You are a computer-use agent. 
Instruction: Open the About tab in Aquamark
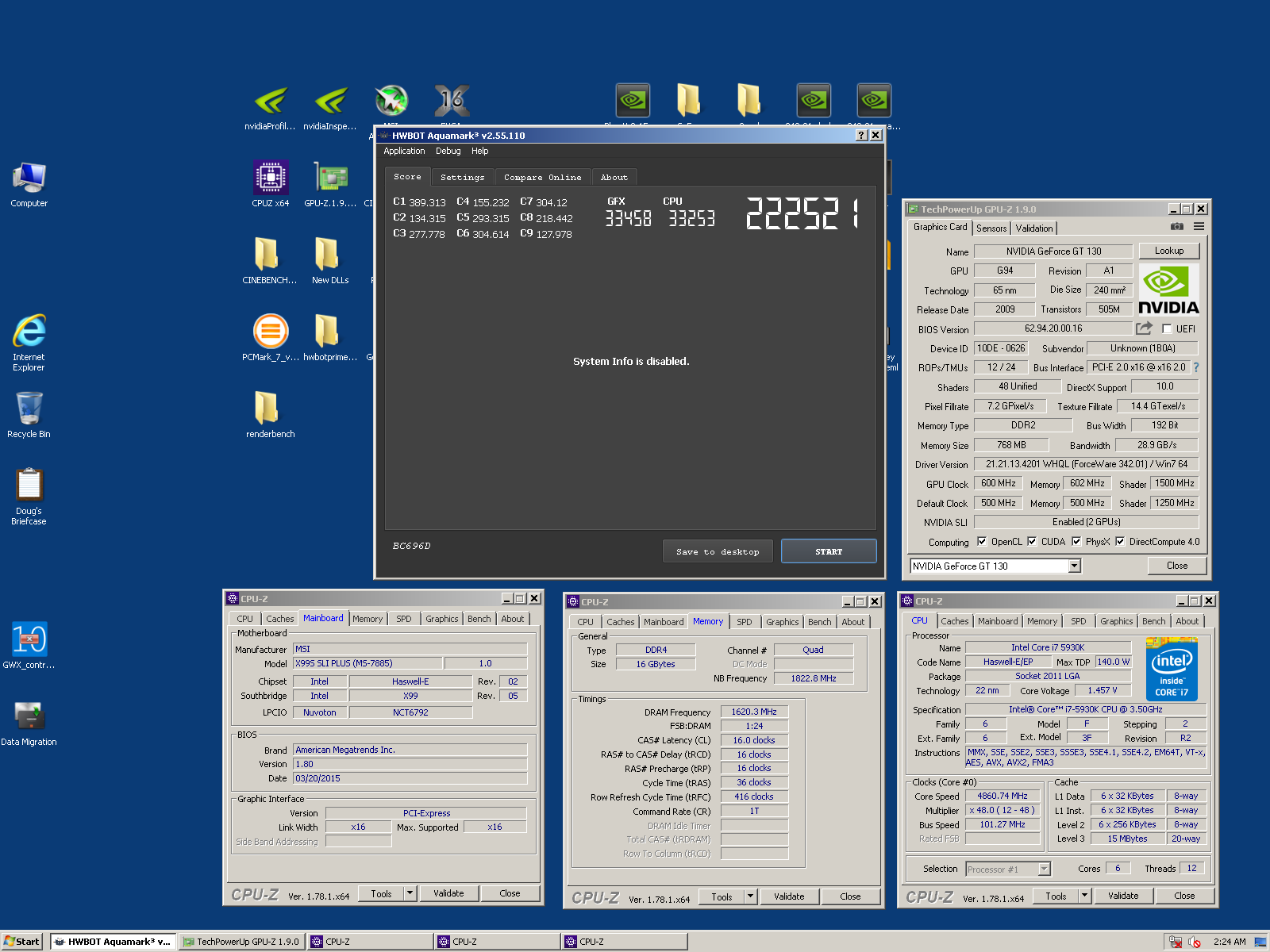(x=614, y=177)
